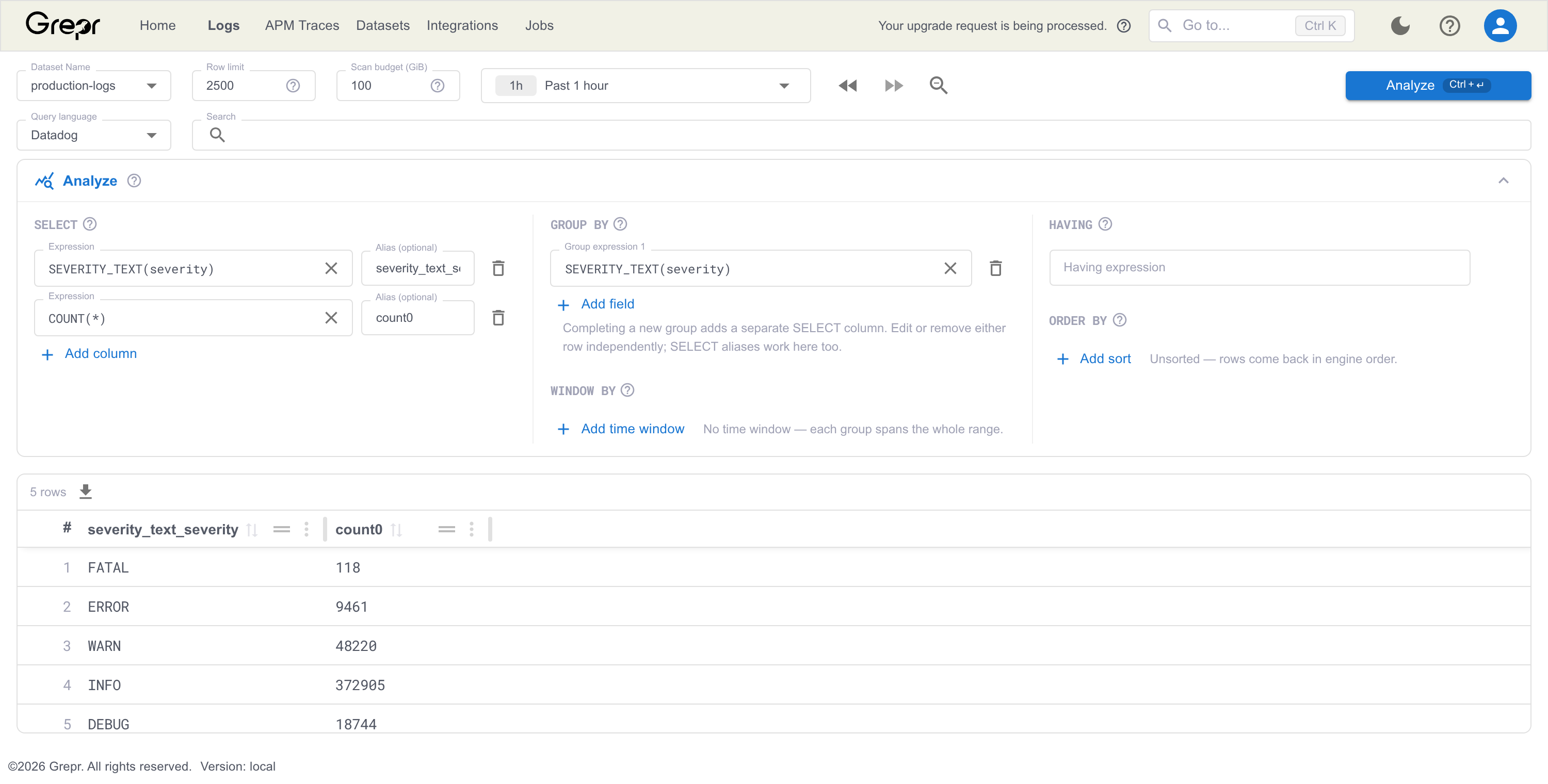Show Scan budget help tooltip
The height and width of the screenshot is (784, 1548).
[x=438, y=86]
